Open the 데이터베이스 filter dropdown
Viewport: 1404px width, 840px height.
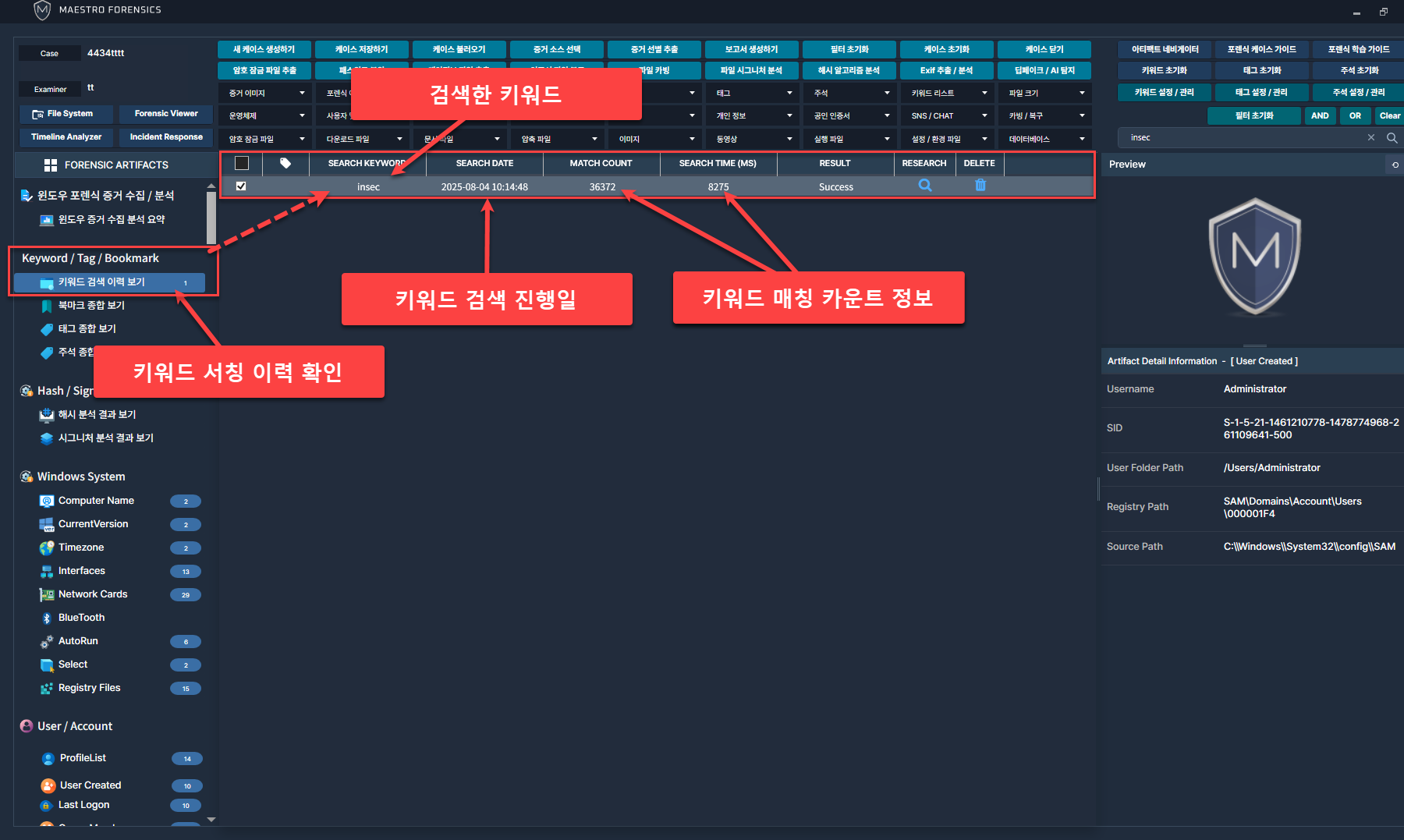point(1045,139)
